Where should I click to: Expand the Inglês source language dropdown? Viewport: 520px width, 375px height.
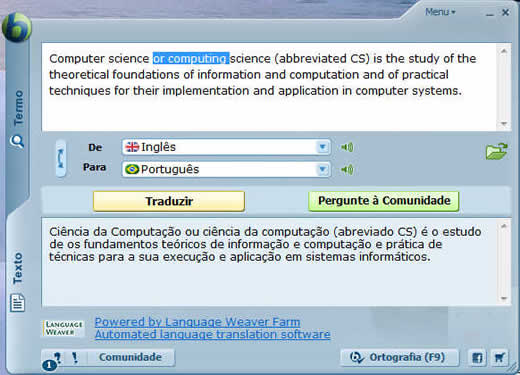click(322, 147)
